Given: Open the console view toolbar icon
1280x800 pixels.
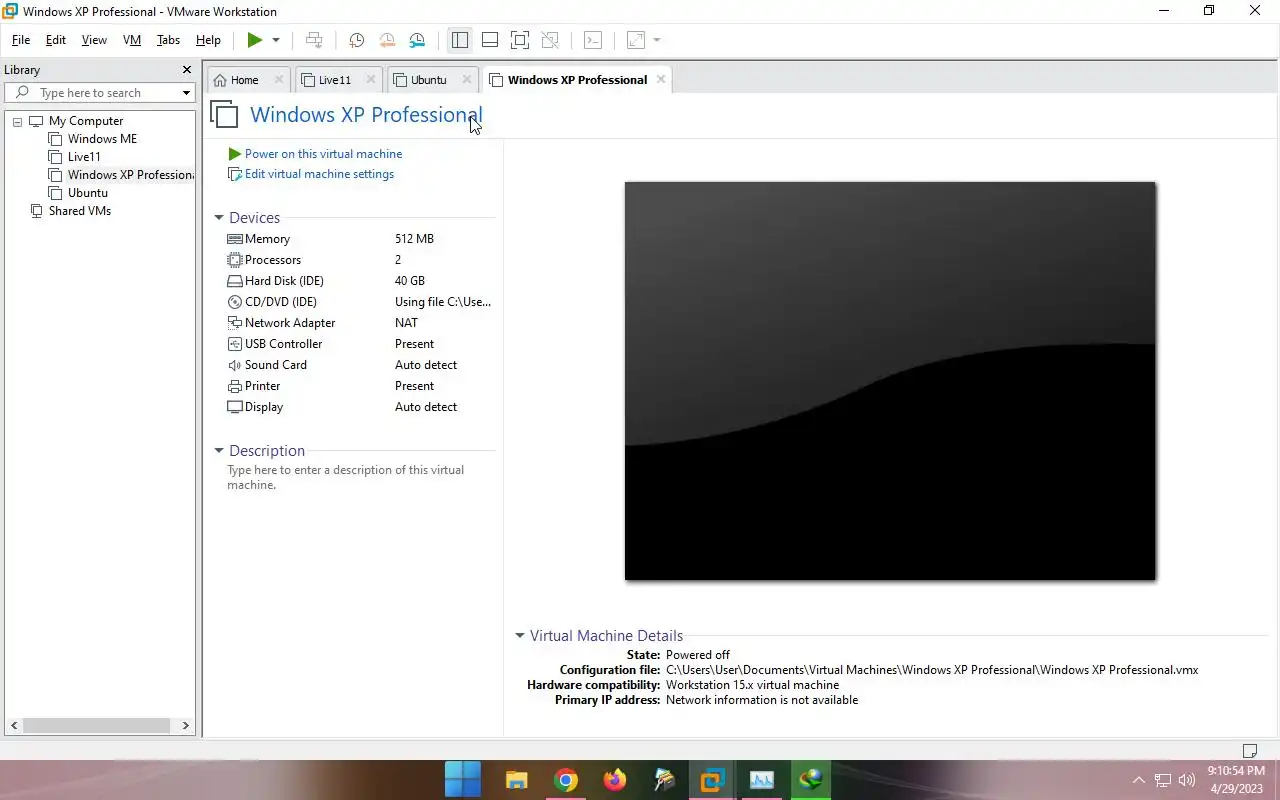Looking at the screenshot, I should [593, 40].
